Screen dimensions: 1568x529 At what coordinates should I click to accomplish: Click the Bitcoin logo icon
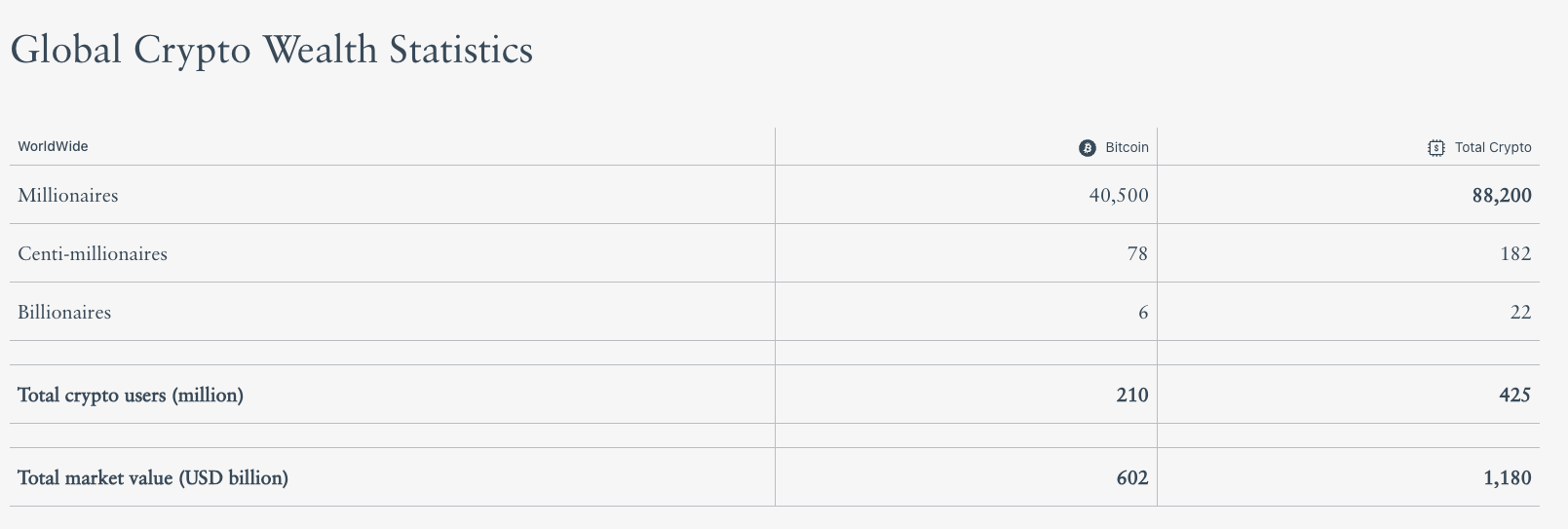1088,148
